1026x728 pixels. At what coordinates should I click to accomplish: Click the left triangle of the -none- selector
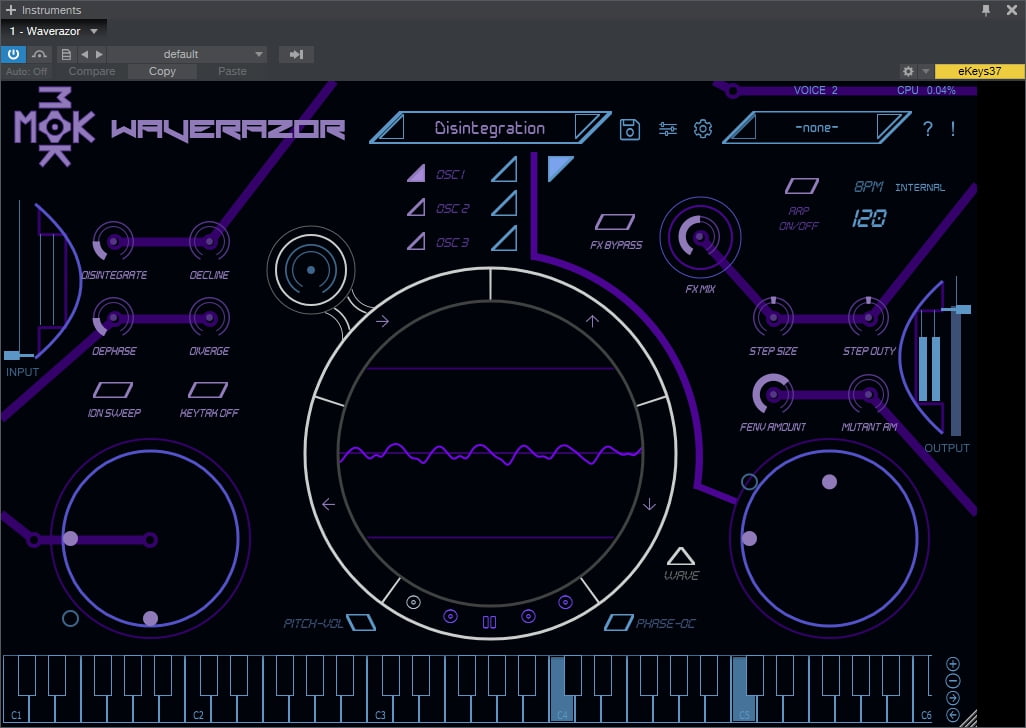pyautogui.click(x=744, y=128)
